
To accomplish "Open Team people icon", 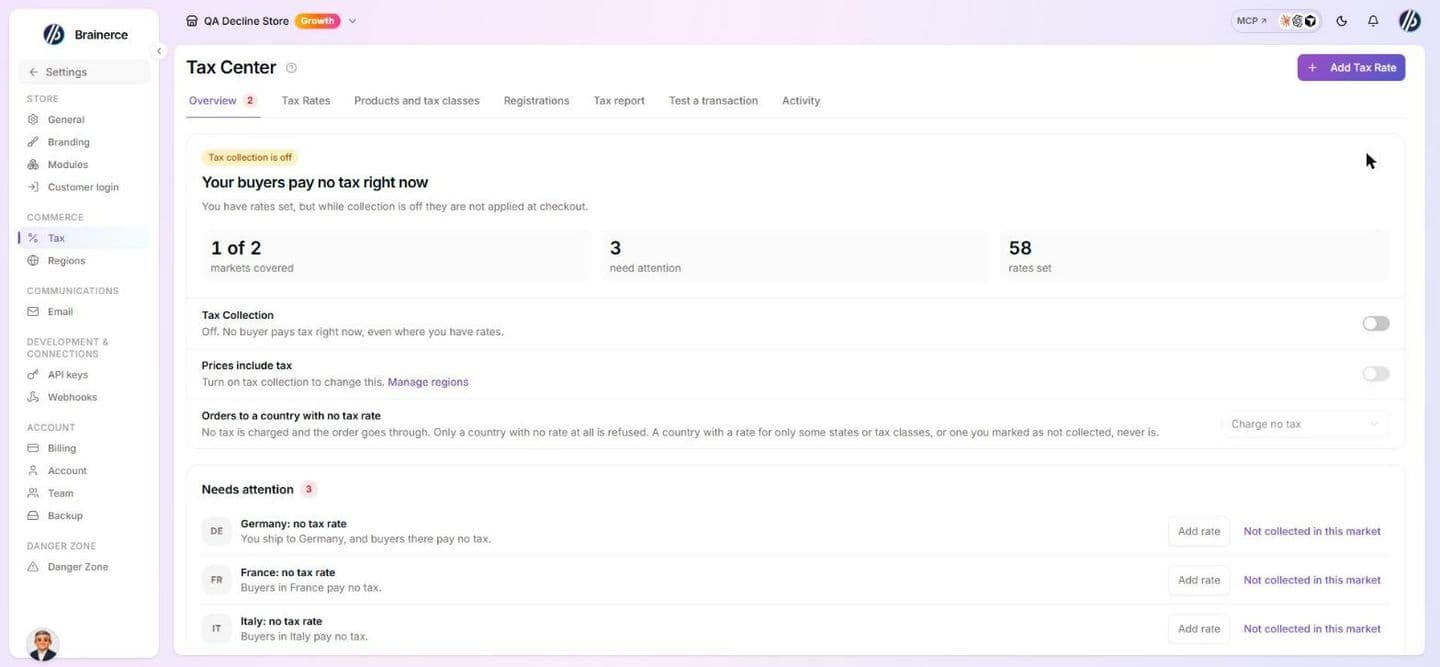I will click(x=33, y=493).
